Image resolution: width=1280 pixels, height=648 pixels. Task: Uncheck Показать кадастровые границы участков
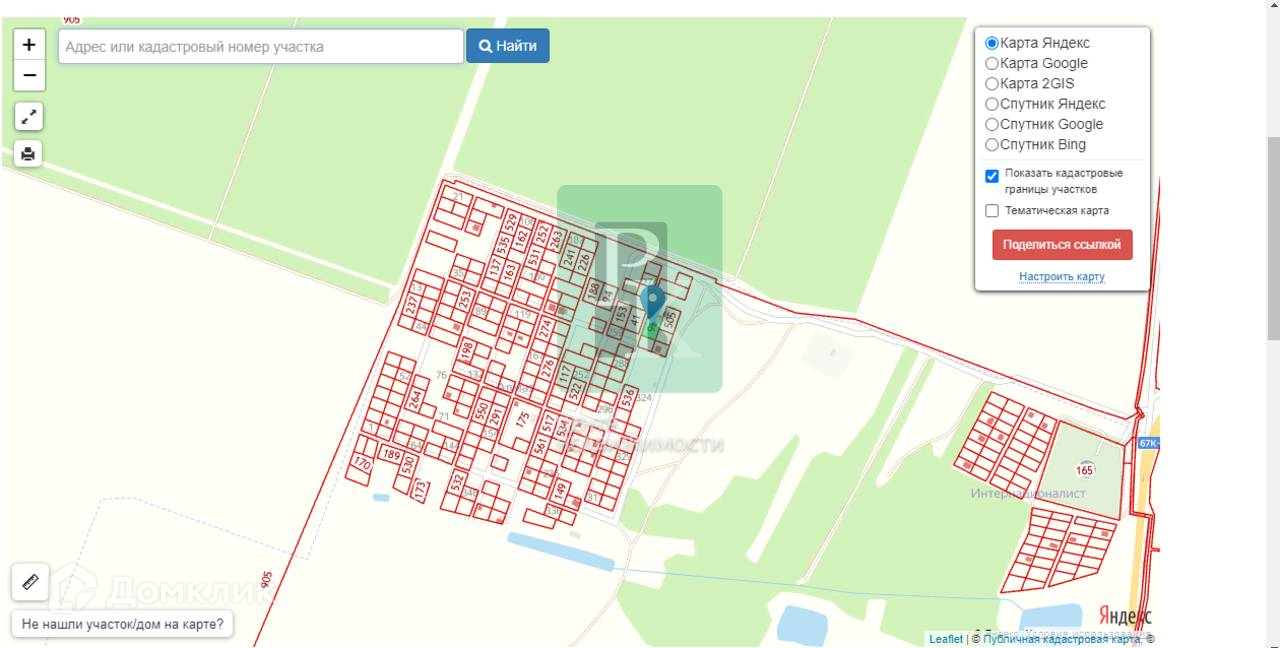(x=992, y=176)
